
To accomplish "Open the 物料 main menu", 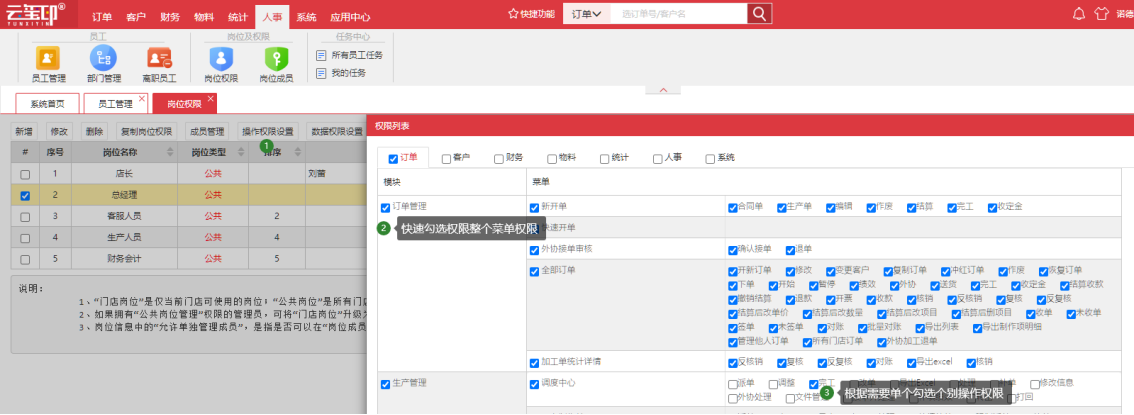I will coord(203,17).
